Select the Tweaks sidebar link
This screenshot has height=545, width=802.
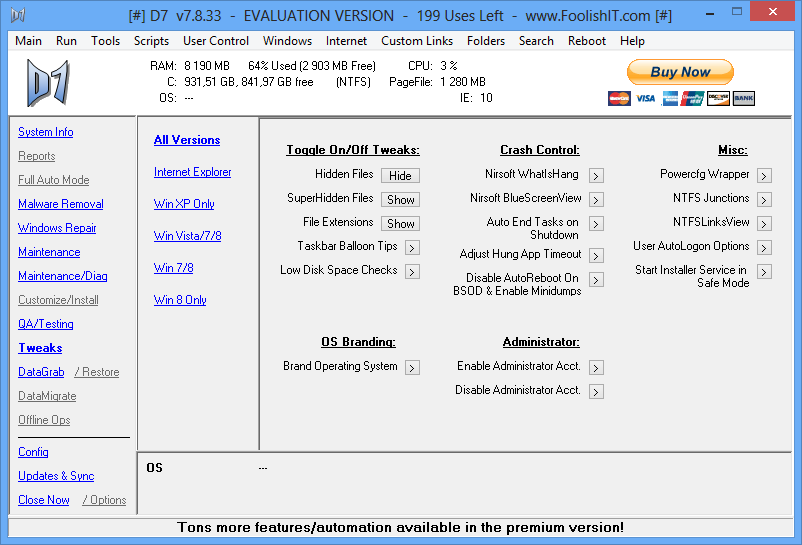[x=40, y=348]
